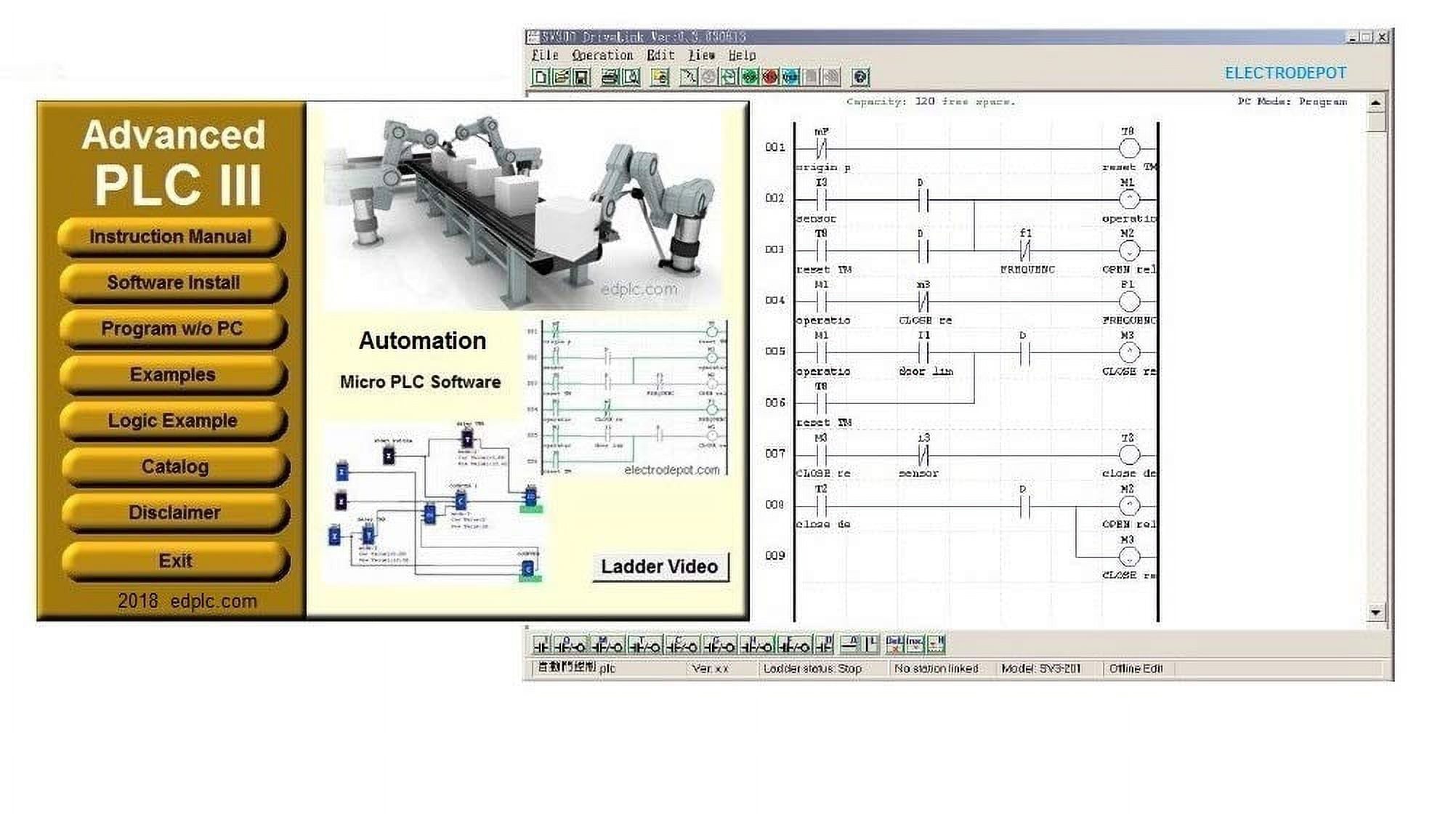
Task: Select the Ins insert element tool
Action: click(x=915, y=644)
